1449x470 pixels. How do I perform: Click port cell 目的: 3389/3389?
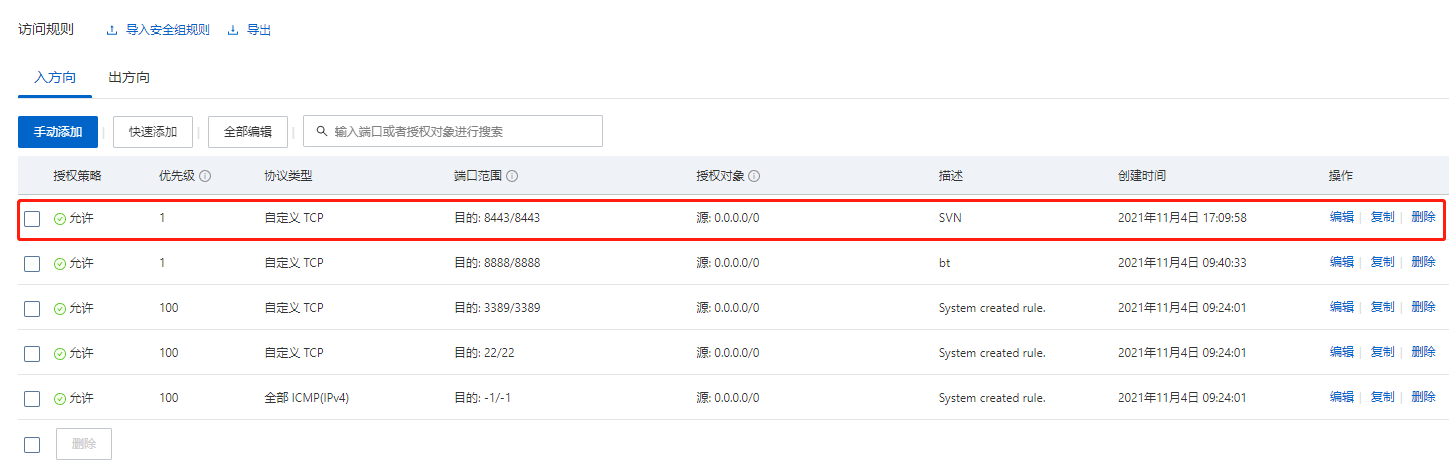coord(497,308)
